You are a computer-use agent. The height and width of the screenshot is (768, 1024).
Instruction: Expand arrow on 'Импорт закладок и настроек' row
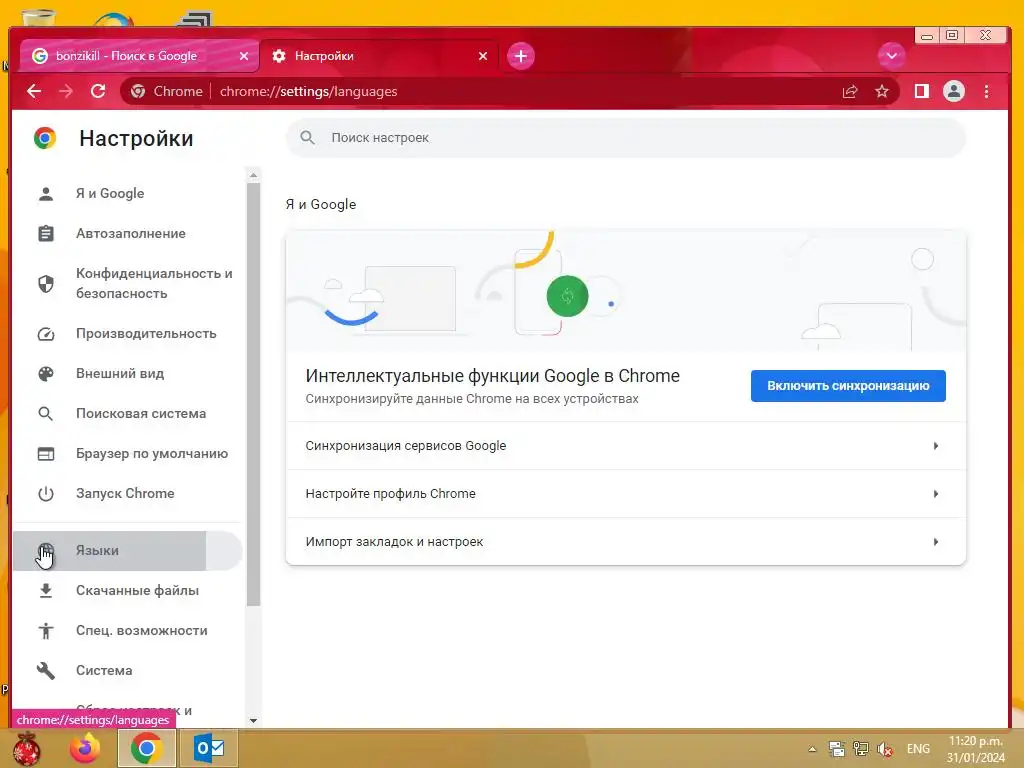(x=936, y=541)
